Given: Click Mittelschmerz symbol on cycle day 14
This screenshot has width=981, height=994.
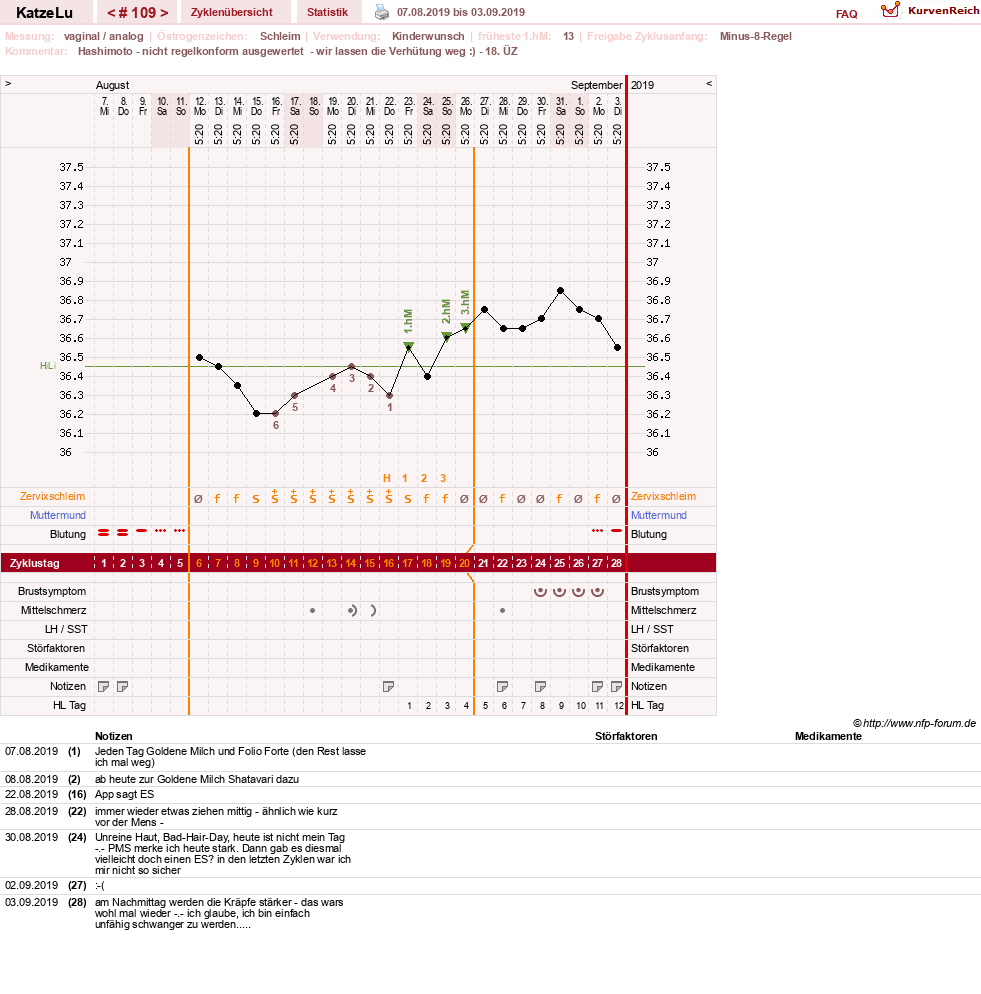Looking at the screenshot, I should point(353,610).
